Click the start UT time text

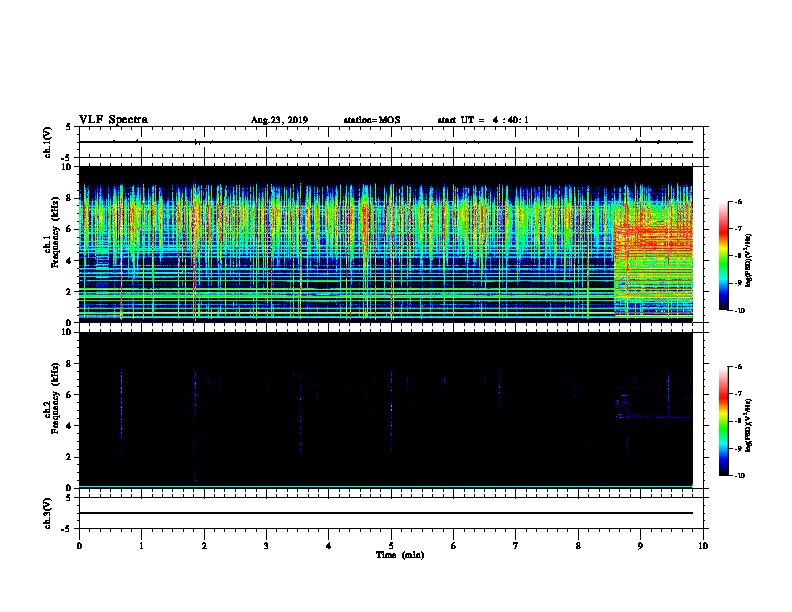(x=483, y=120)
